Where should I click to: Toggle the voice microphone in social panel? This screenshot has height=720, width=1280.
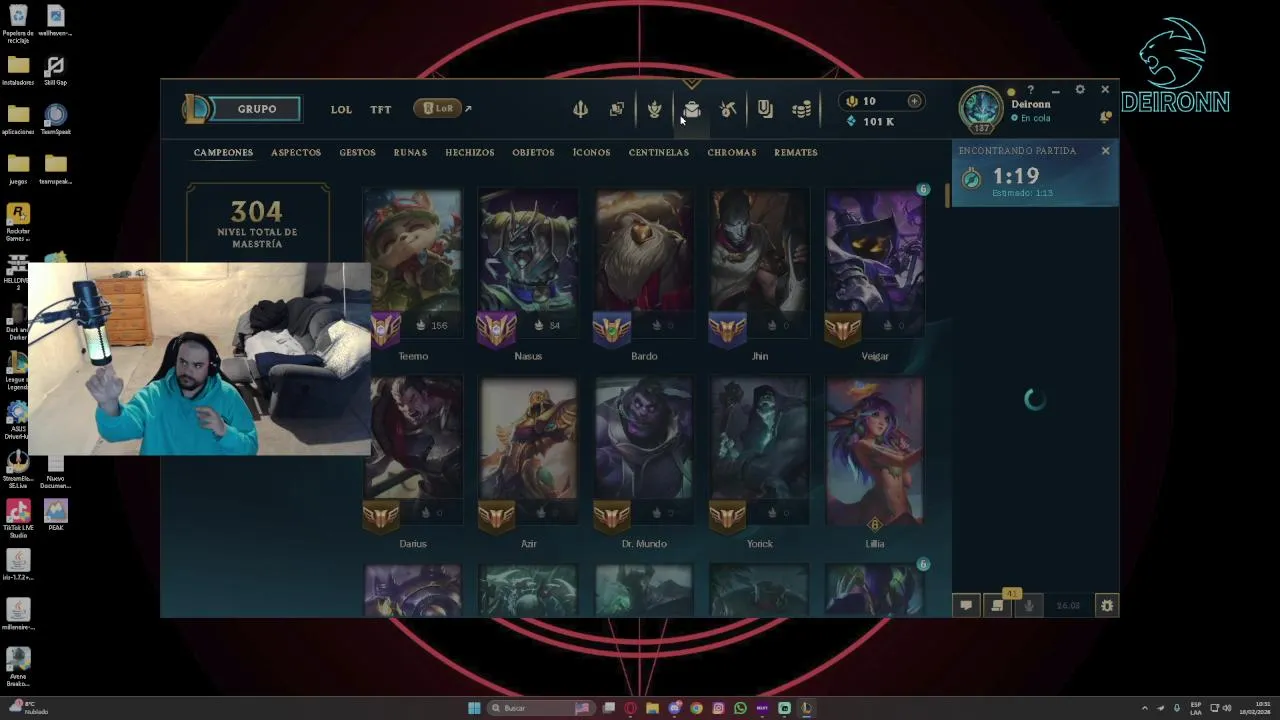pyautogui.click(x=1028, y=605)
